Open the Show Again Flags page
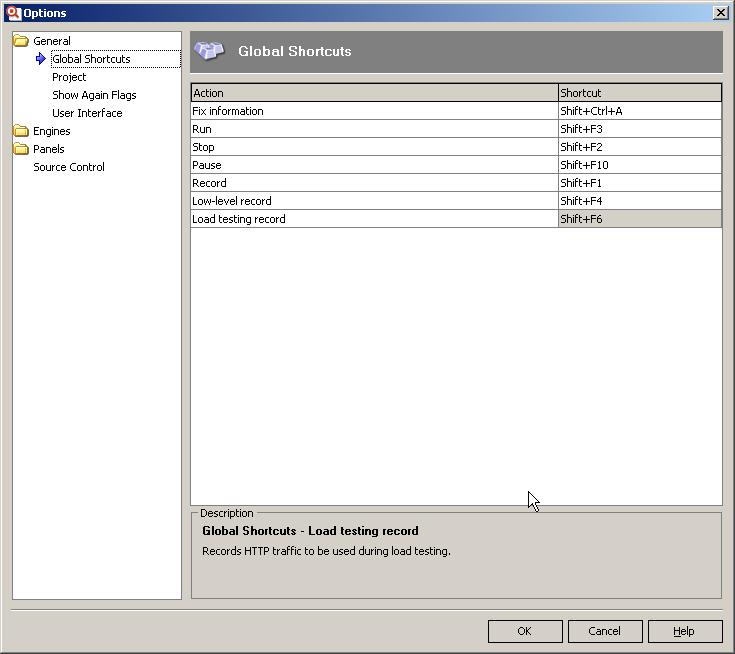 click(x=94, y=95)
